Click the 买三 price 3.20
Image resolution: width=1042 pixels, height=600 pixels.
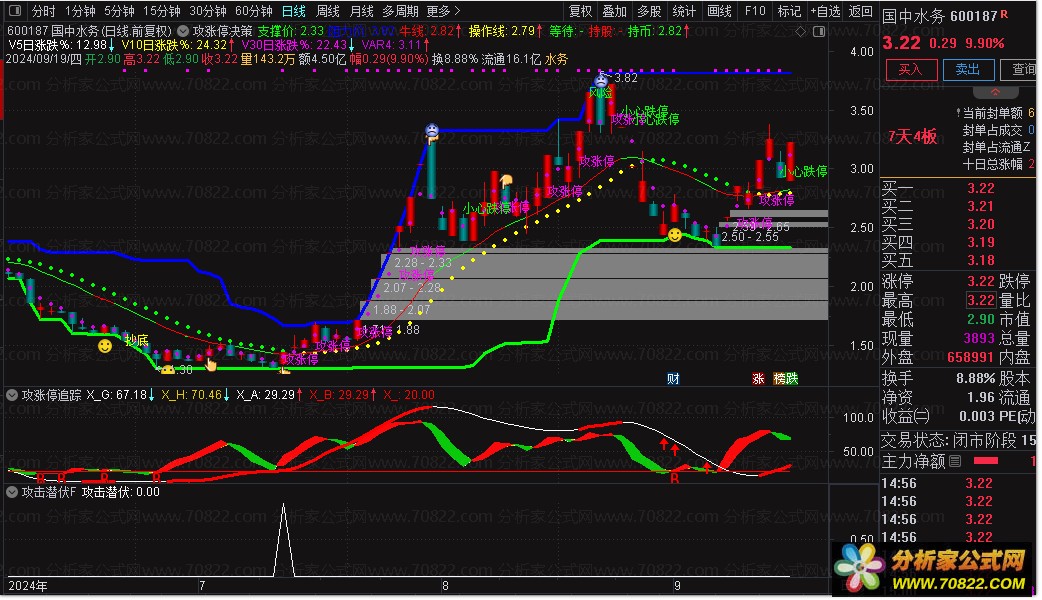point(981,224)
